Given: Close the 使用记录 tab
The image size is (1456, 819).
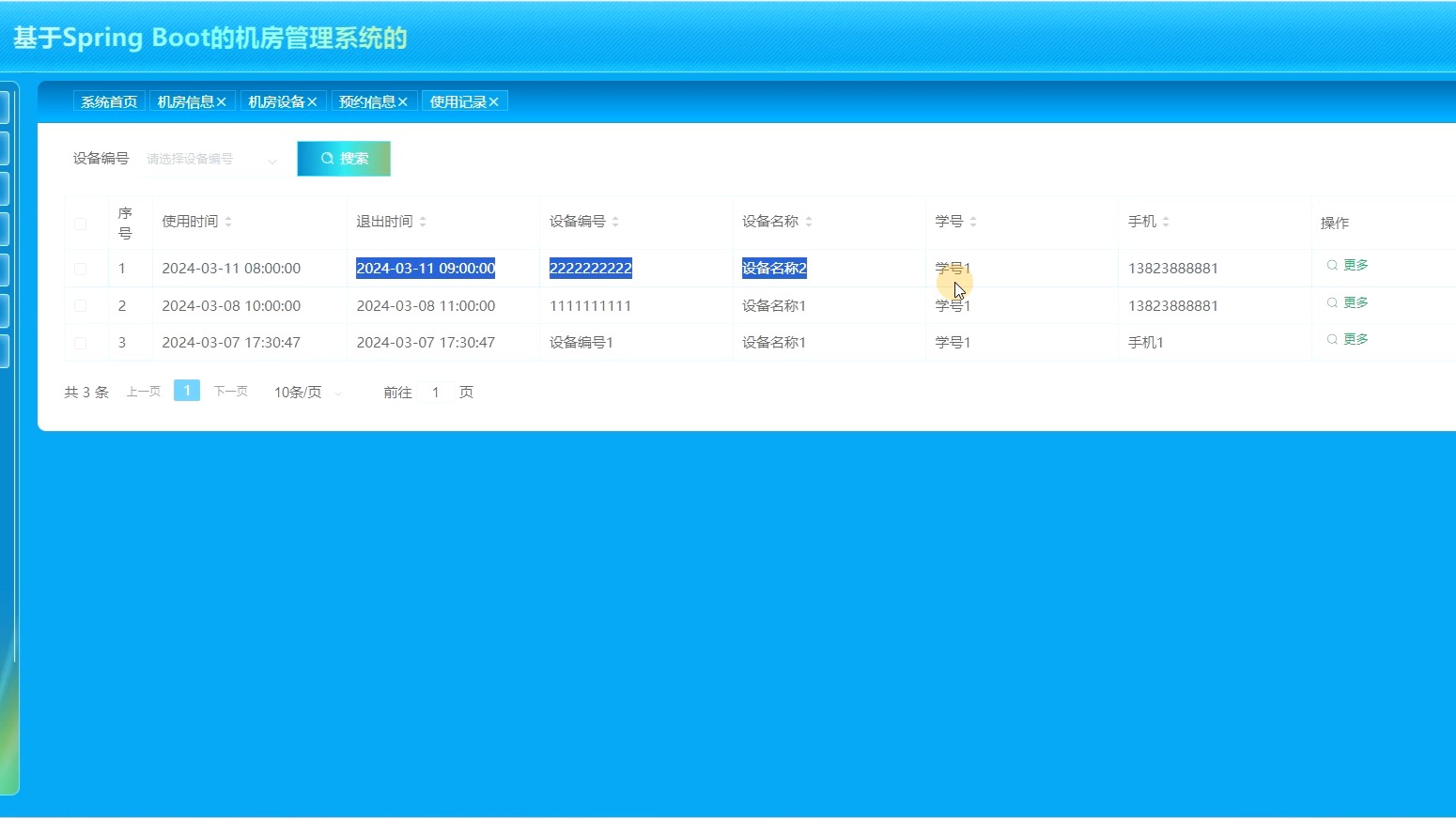Looking at the screenshot, I should (x=493, y=101).
